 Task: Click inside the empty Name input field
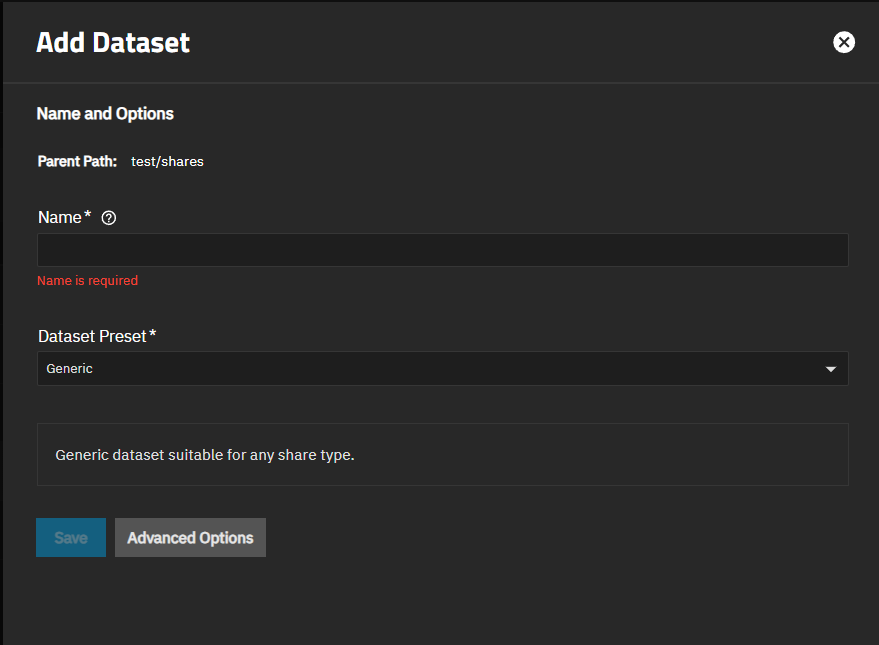[442, 250]
